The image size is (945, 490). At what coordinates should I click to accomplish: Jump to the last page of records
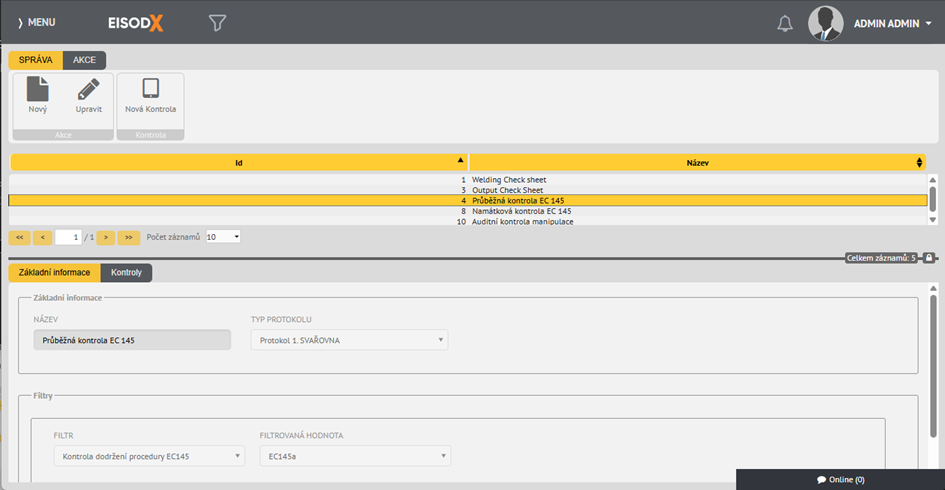[x=129, y=237]
